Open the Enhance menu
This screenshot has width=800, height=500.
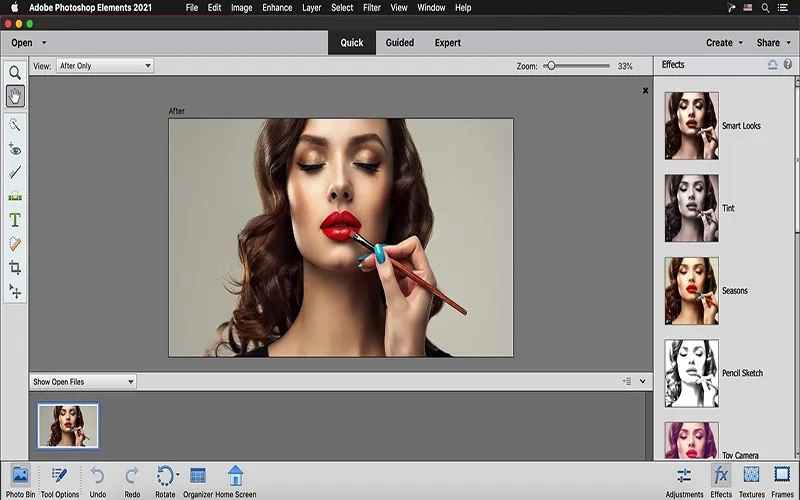click(277, 8)
